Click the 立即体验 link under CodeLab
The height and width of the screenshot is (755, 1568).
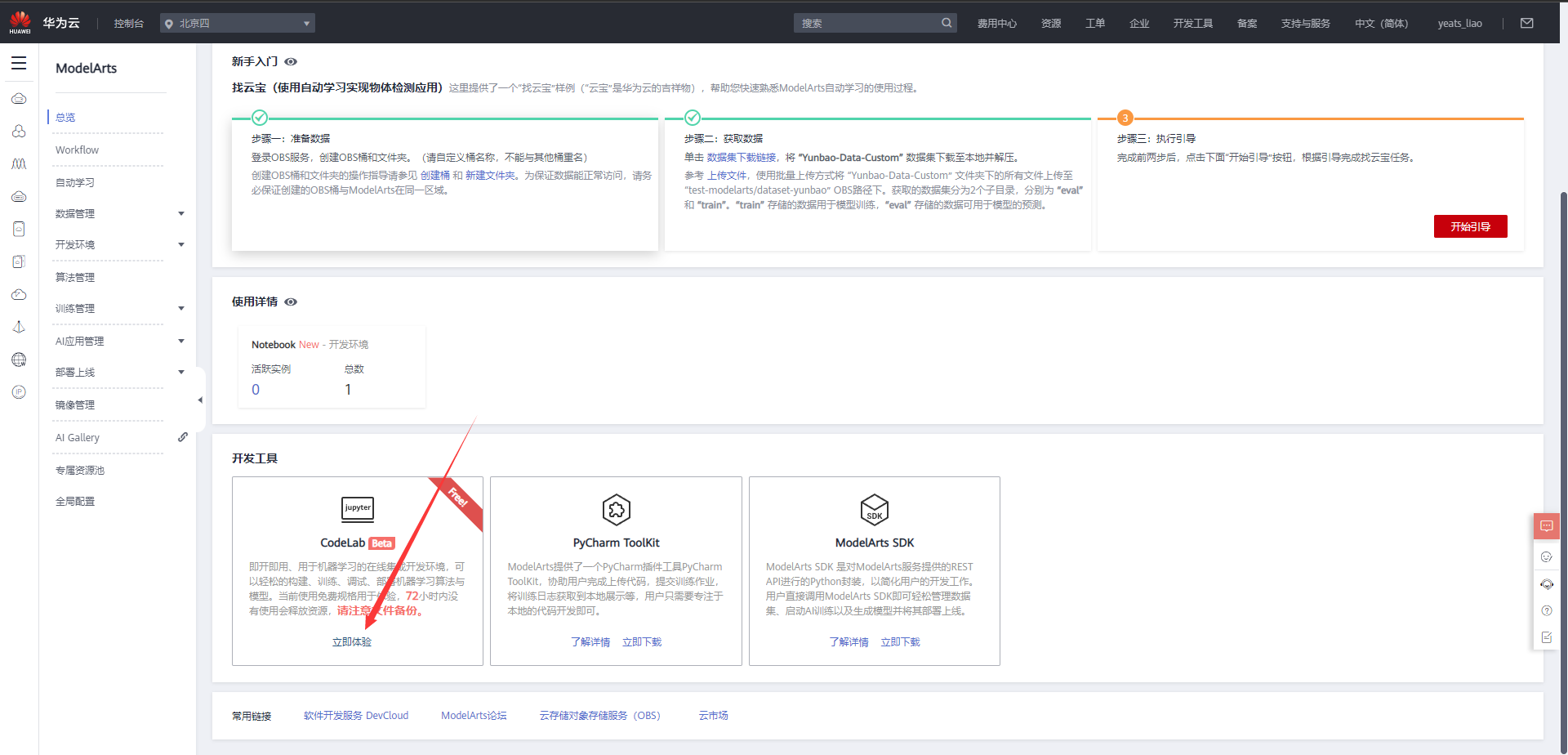352,642
